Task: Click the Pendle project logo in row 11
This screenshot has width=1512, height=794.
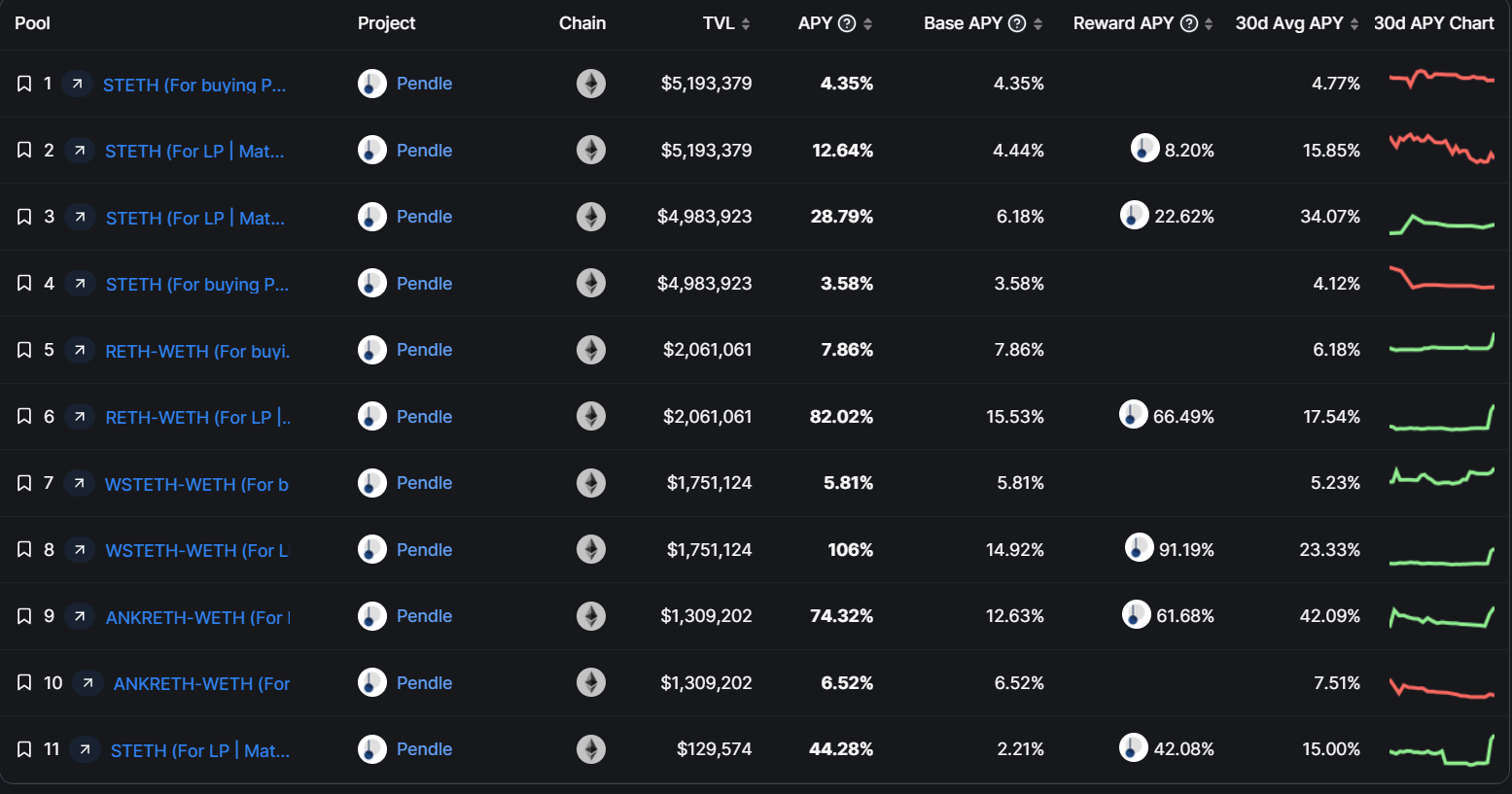Action: pos(372,748)
